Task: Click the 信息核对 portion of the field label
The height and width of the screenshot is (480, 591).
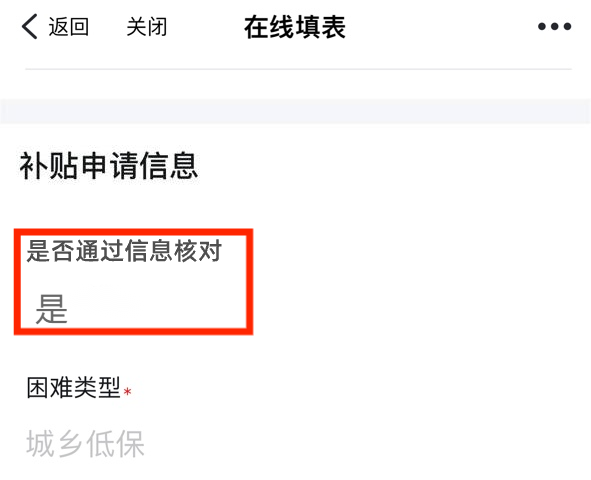Action: coord(173,251)
